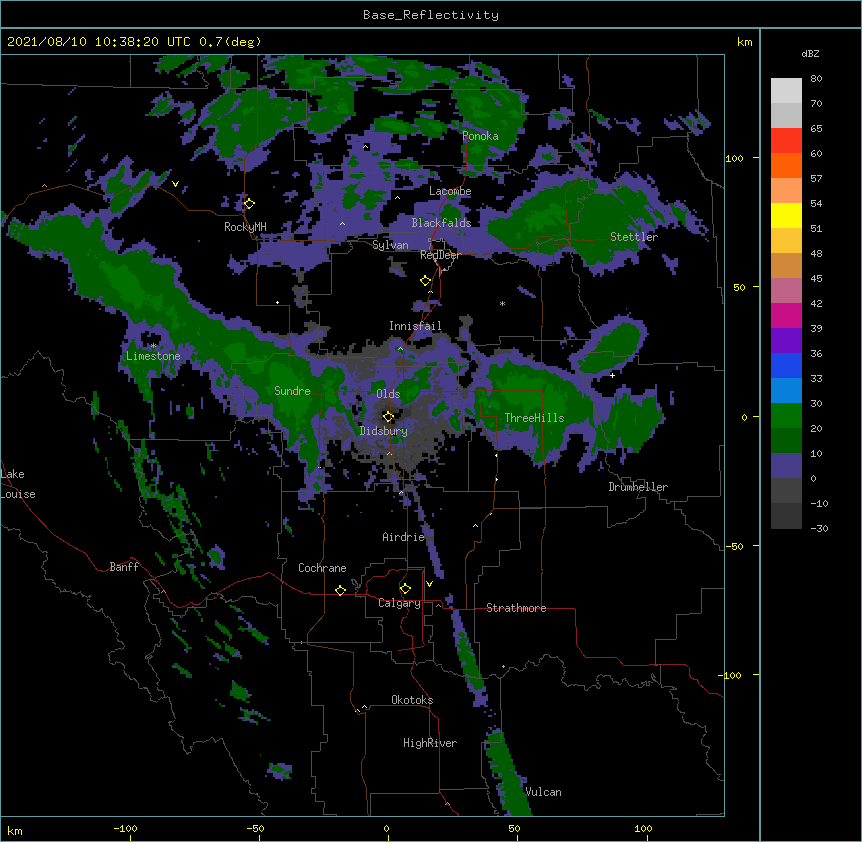Image resolution: width=862 pixels, height=842 pixels.
Task: Click the Banff label
Action: (124, 567)
